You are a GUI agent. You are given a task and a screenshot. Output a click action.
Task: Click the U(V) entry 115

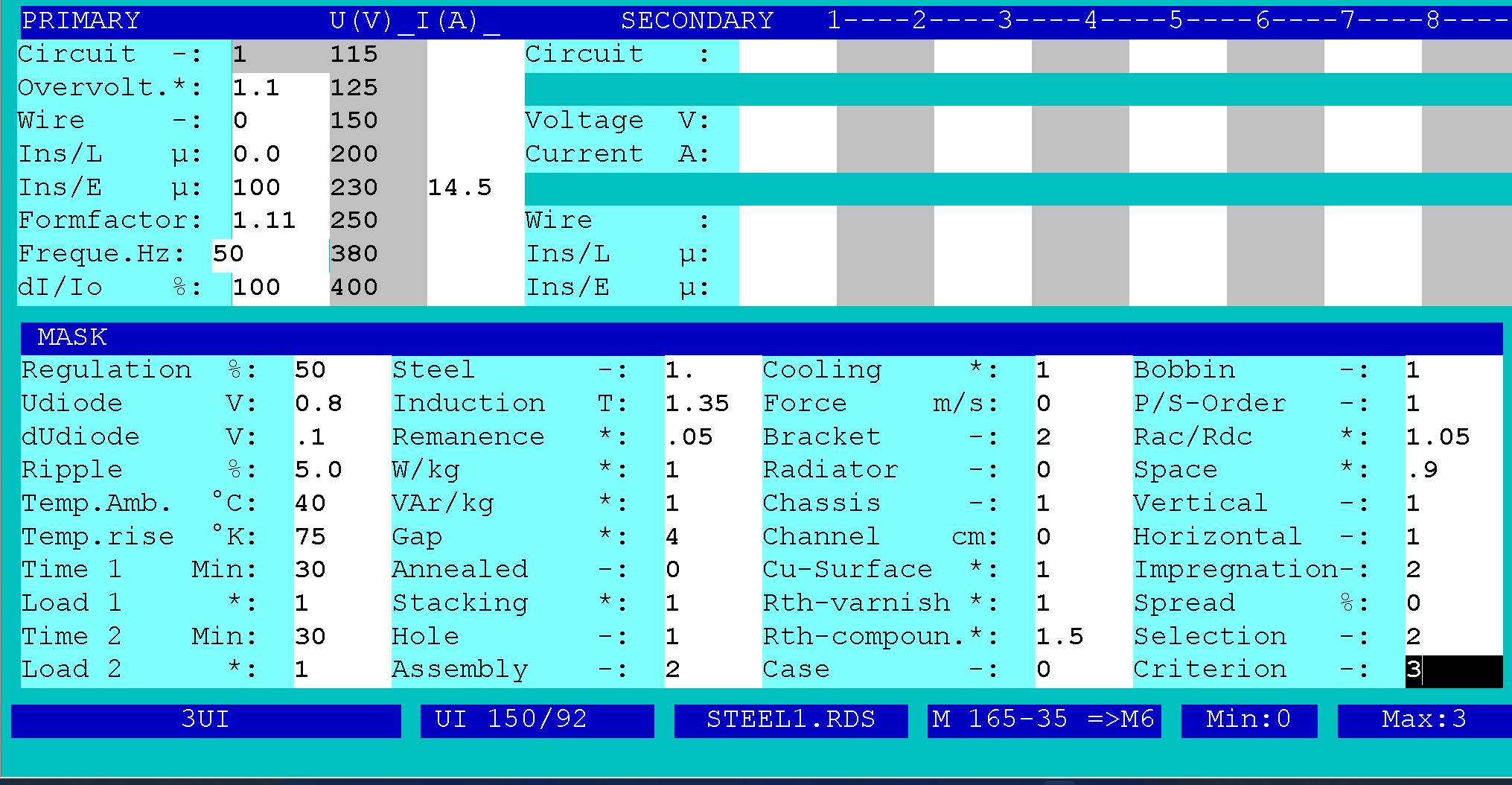click(378, 56)
